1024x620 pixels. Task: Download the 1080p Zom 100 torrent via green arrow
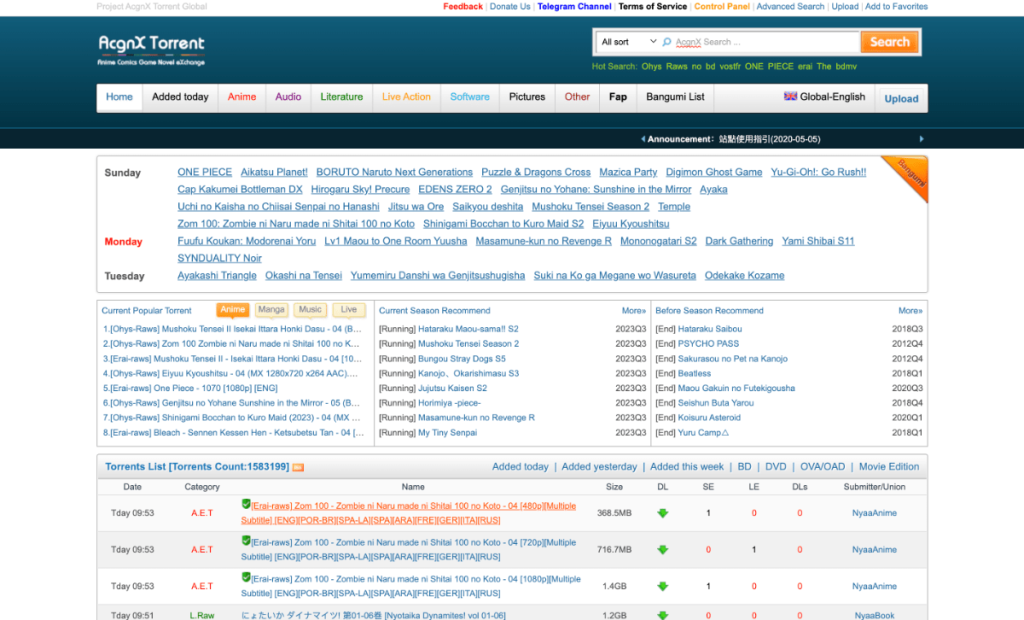click(662, 586)
